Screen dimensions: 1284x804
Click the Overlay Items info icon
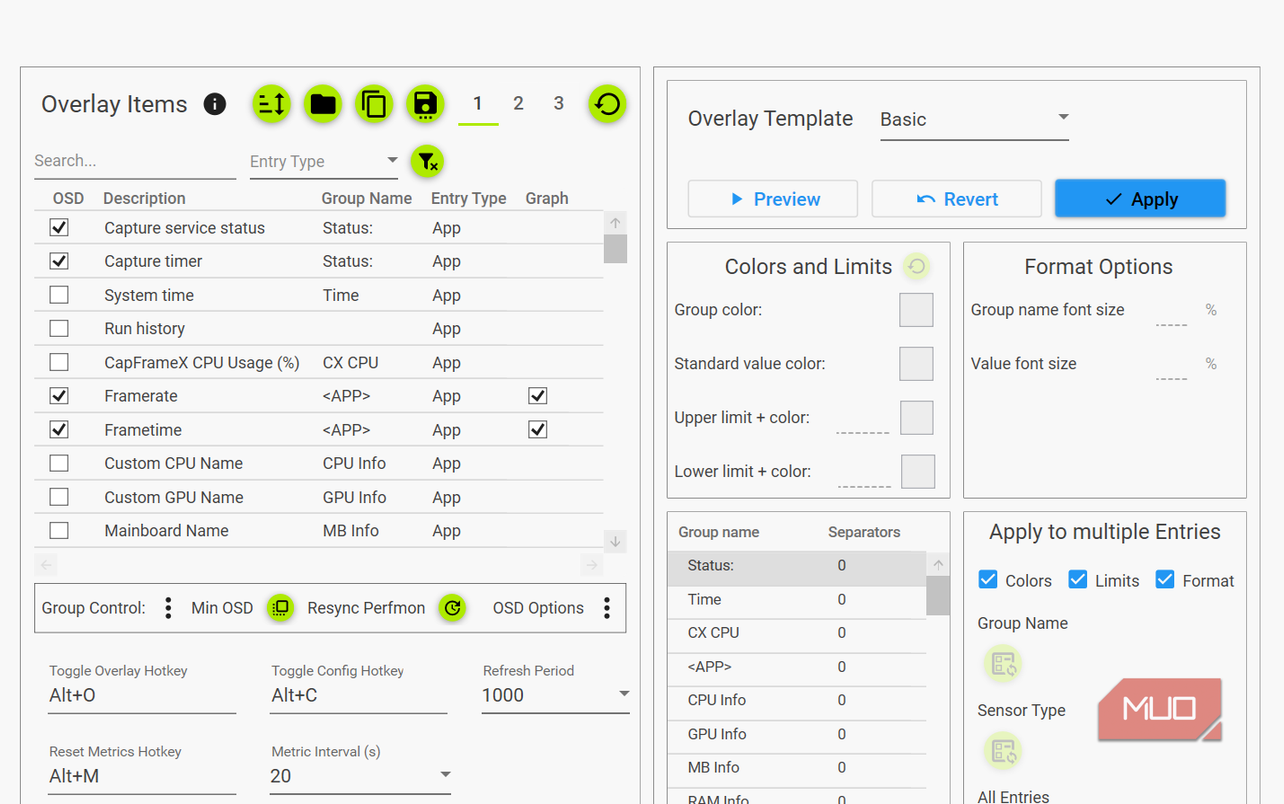click(215, 104)
